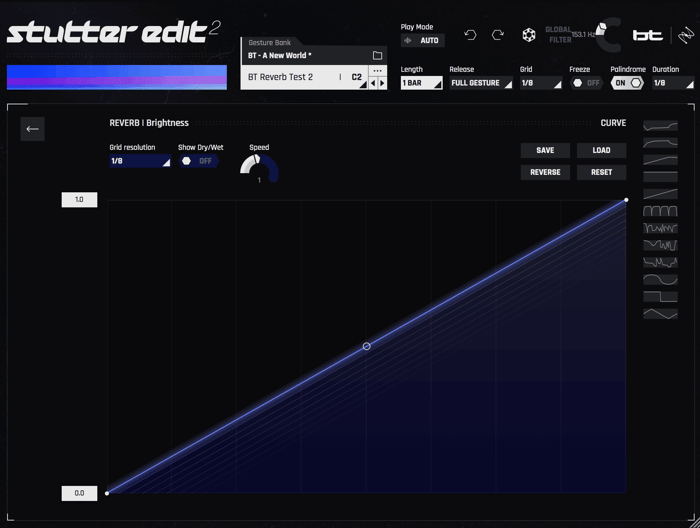Click the Speed knob
The width and height of the screenshot is (700, 528).
click(x=259, y=168)
